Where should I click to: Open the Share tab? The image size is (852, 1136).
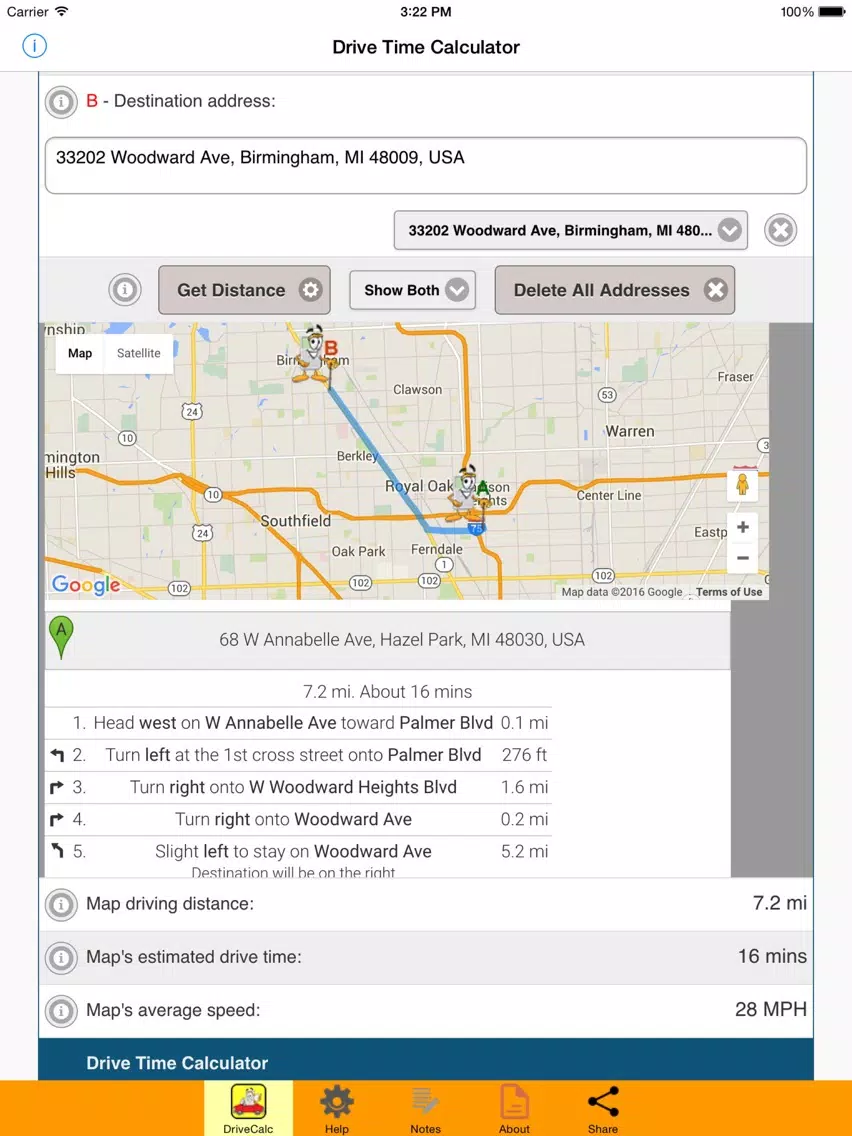tap(603, 1108)
